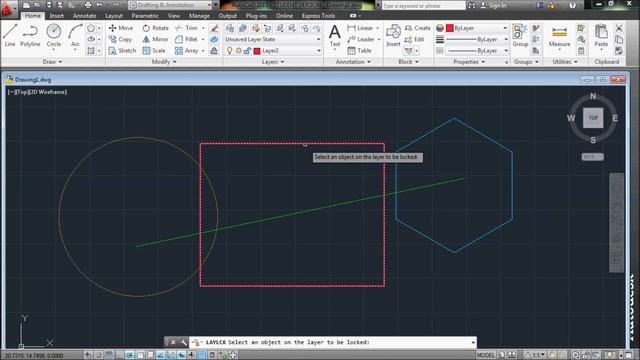This screenshot has width=640, height=360.
Task: Click the MODEL space button in status bar
Action: click(486, 355)
